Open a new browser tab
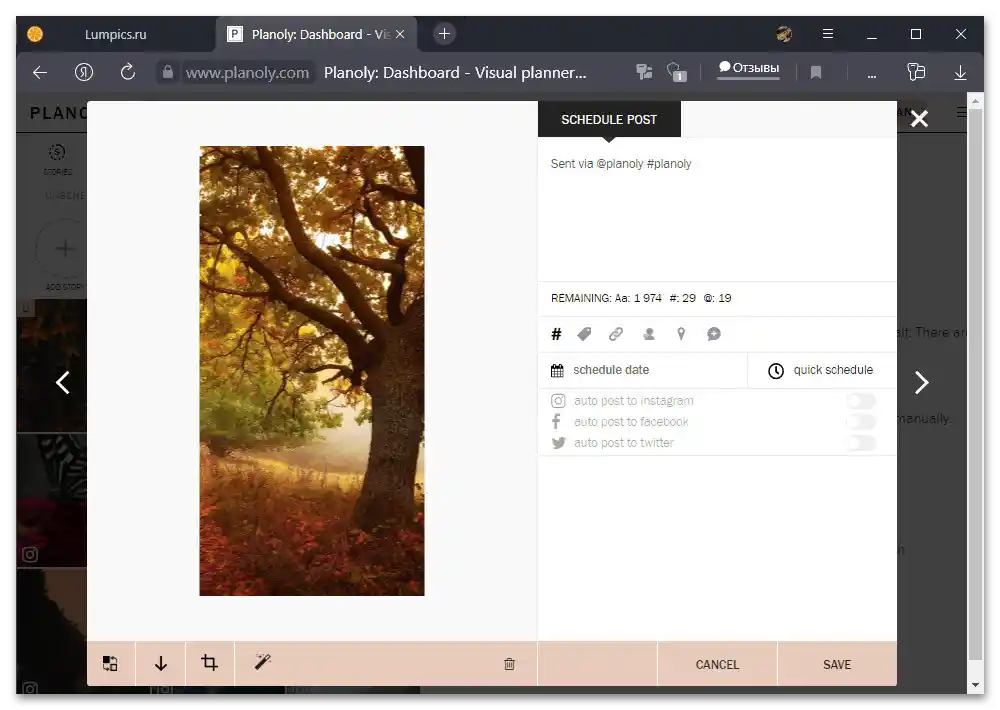This screenshot has width=1000, height=710. click(x=445, y=34)
